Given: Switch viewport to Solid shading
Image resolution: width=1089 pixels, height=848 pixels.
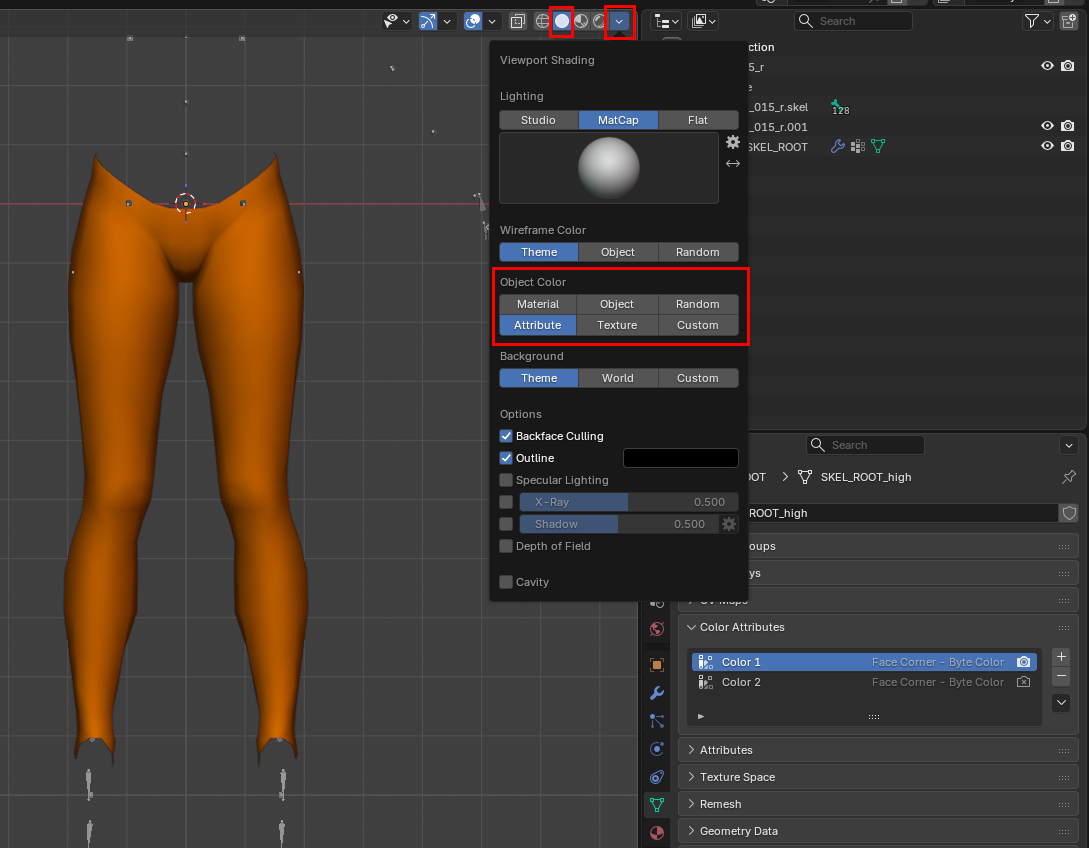Looking at the screenshot, I should pyautogui.click(x=562, y=22).
